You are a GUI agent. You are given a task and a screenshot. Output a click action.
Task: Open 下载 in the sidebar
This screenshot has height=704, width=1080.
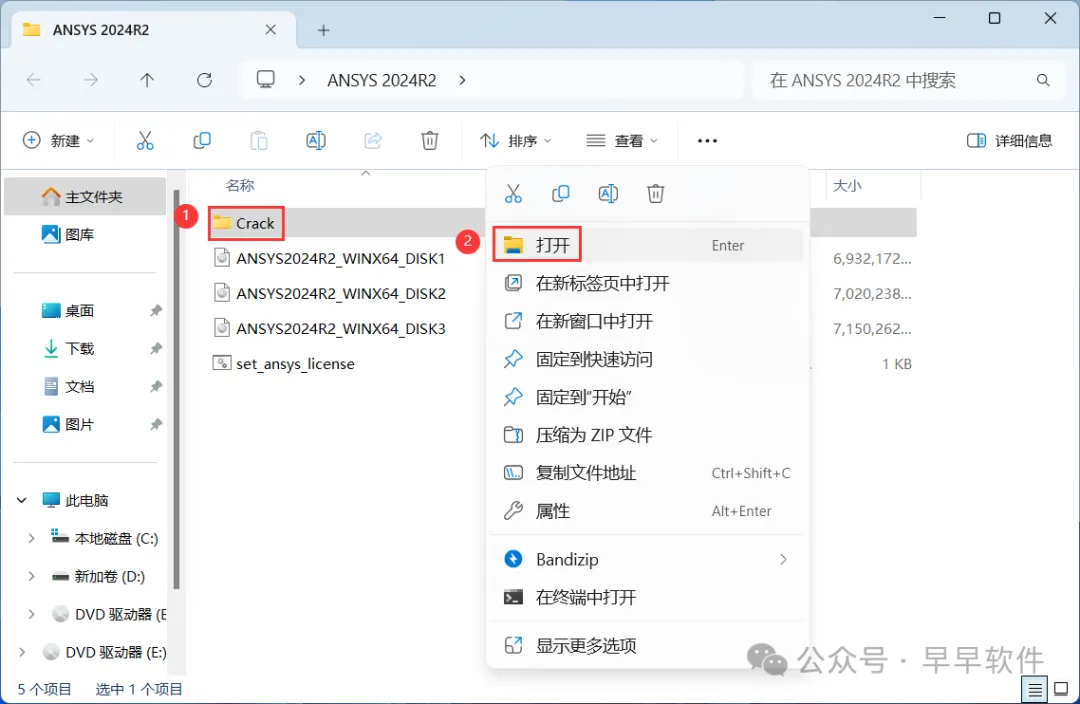click(x=85, y=349)
